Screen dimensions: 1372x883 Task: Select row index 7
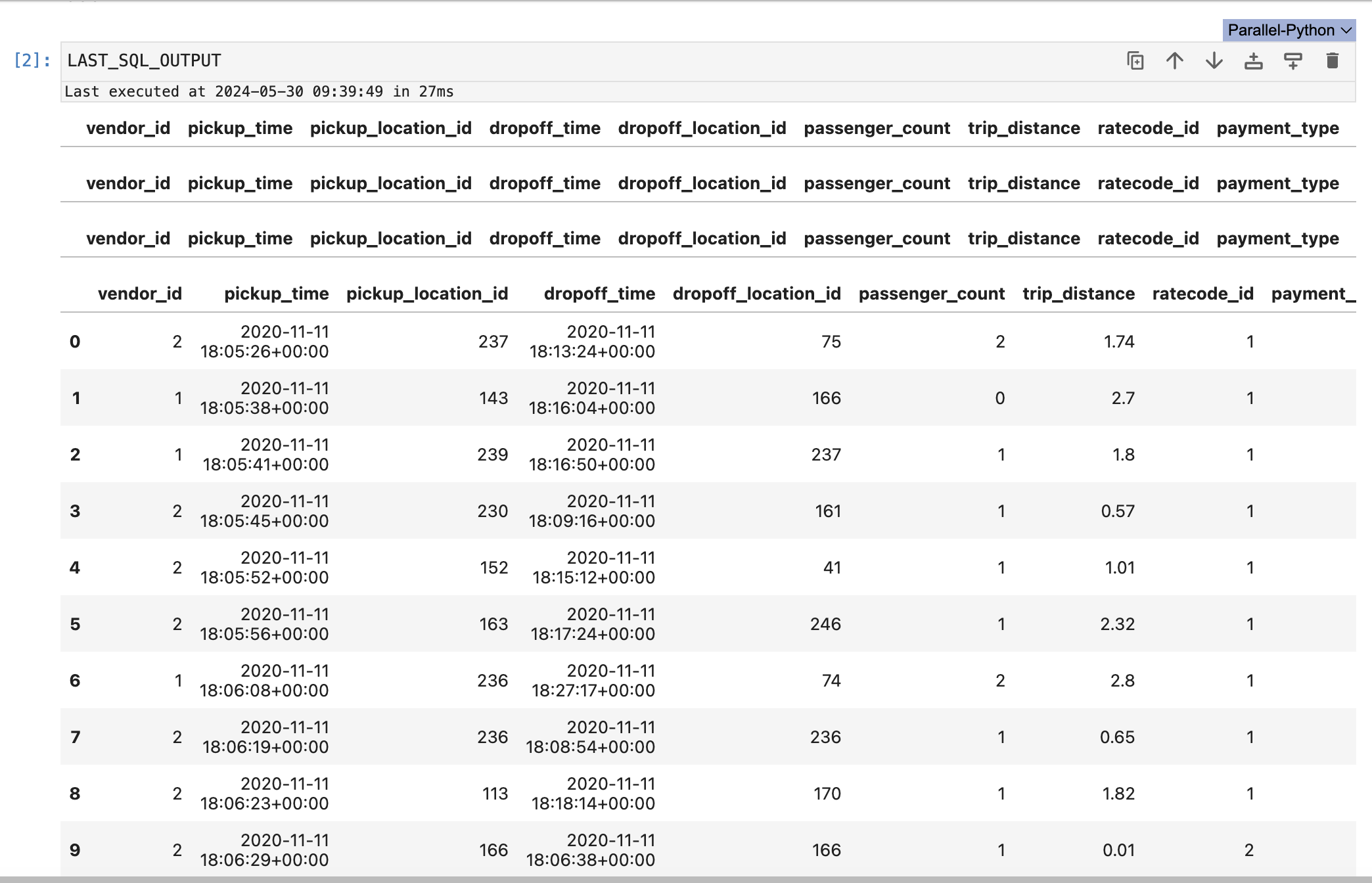76,737
